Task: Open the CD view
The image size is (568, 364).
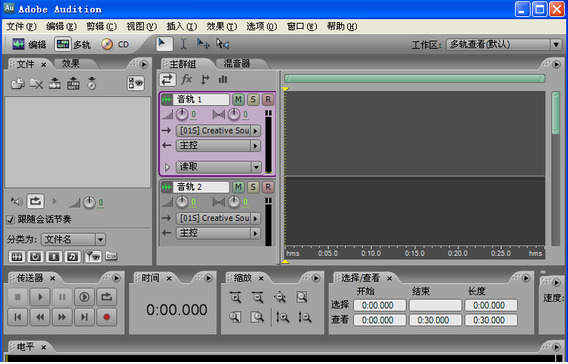Action: point(115,44)
